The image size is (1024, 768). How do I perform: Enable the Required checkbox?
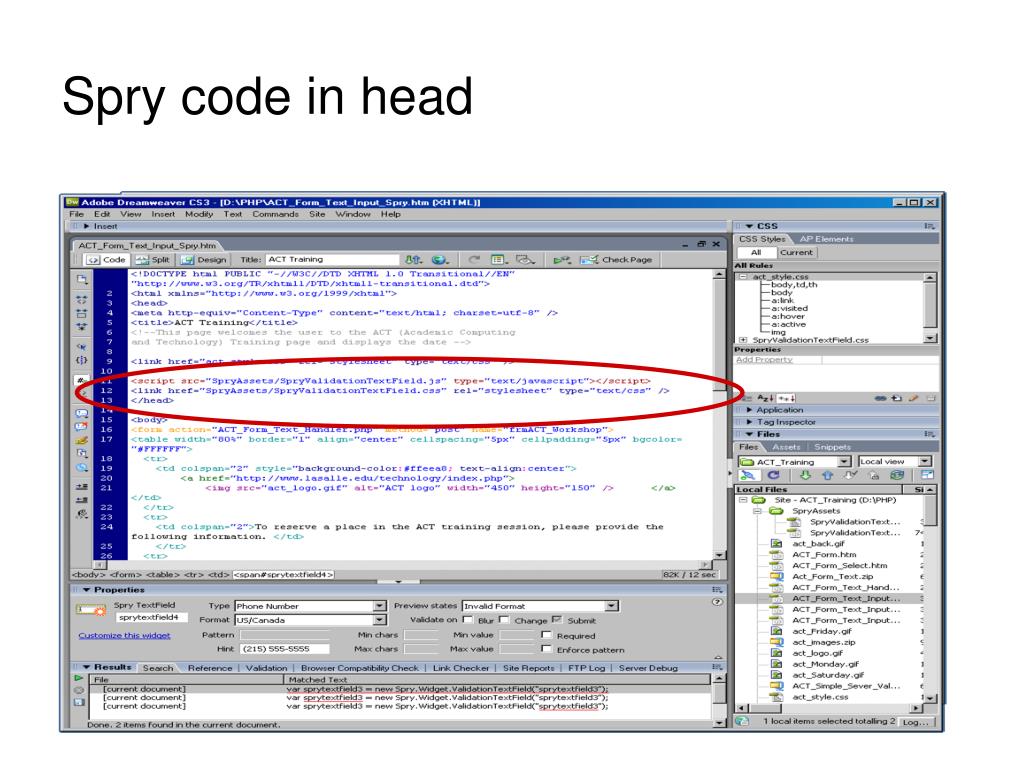546,635
